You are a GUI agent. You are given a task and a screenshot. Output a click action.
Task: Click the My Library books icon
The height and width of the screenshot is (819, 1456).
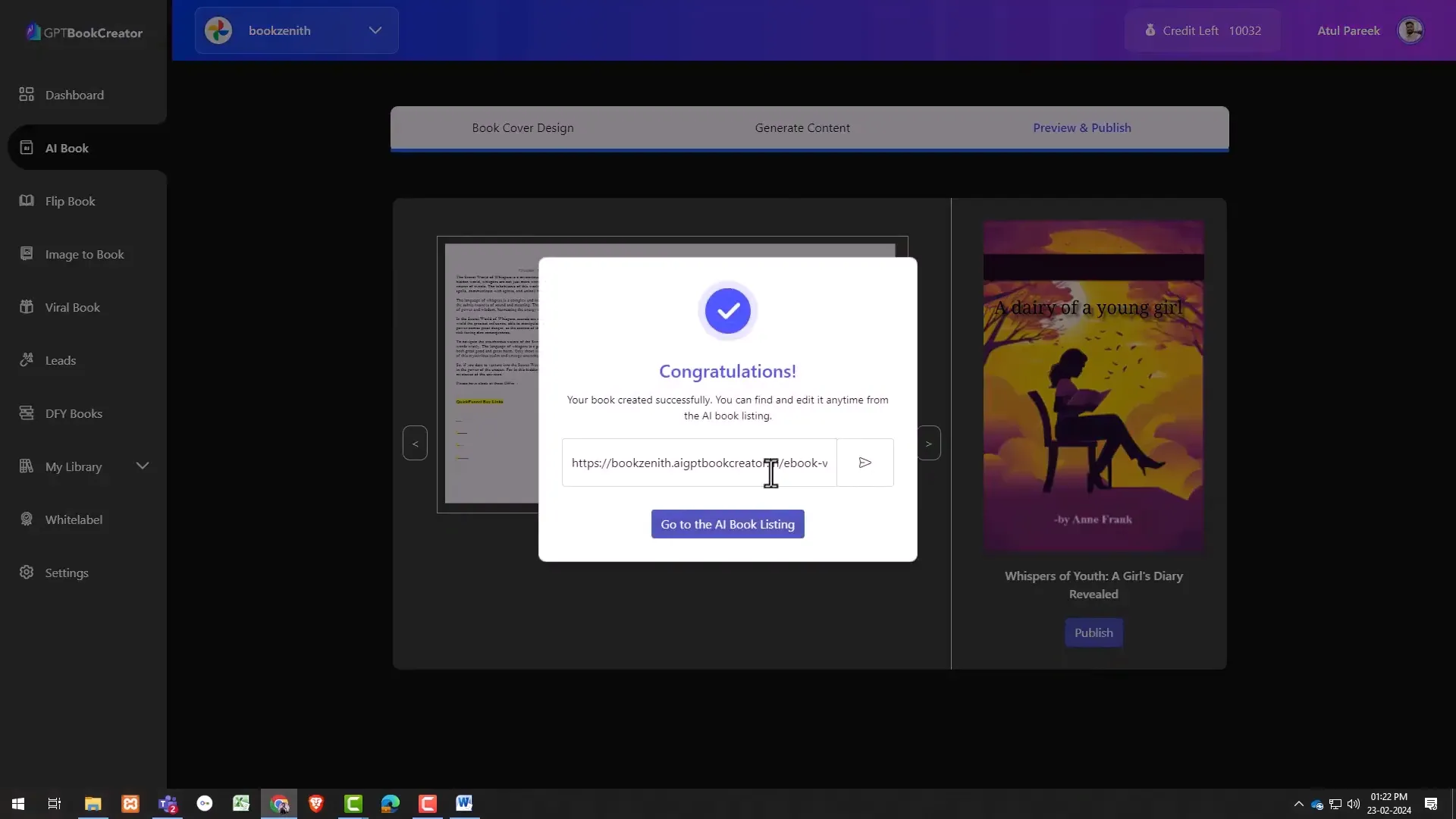pyautogui.click(x=27, y=466)
